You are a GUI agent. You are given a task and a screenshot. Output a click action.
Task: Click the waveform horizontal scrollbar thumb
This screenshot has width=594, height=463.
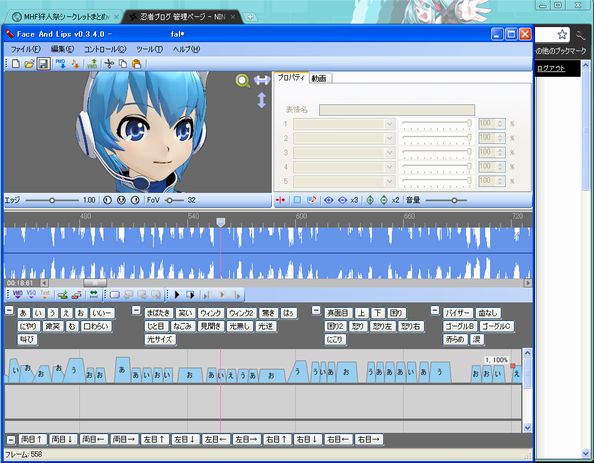(95, 283)
